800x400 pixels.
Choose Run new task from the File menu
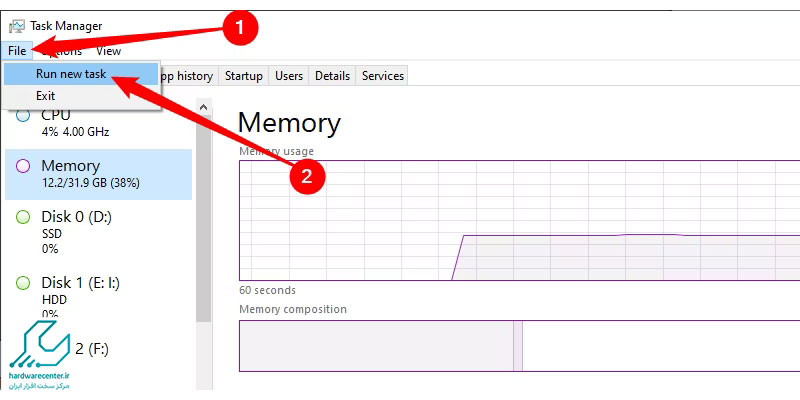point(82,74)
